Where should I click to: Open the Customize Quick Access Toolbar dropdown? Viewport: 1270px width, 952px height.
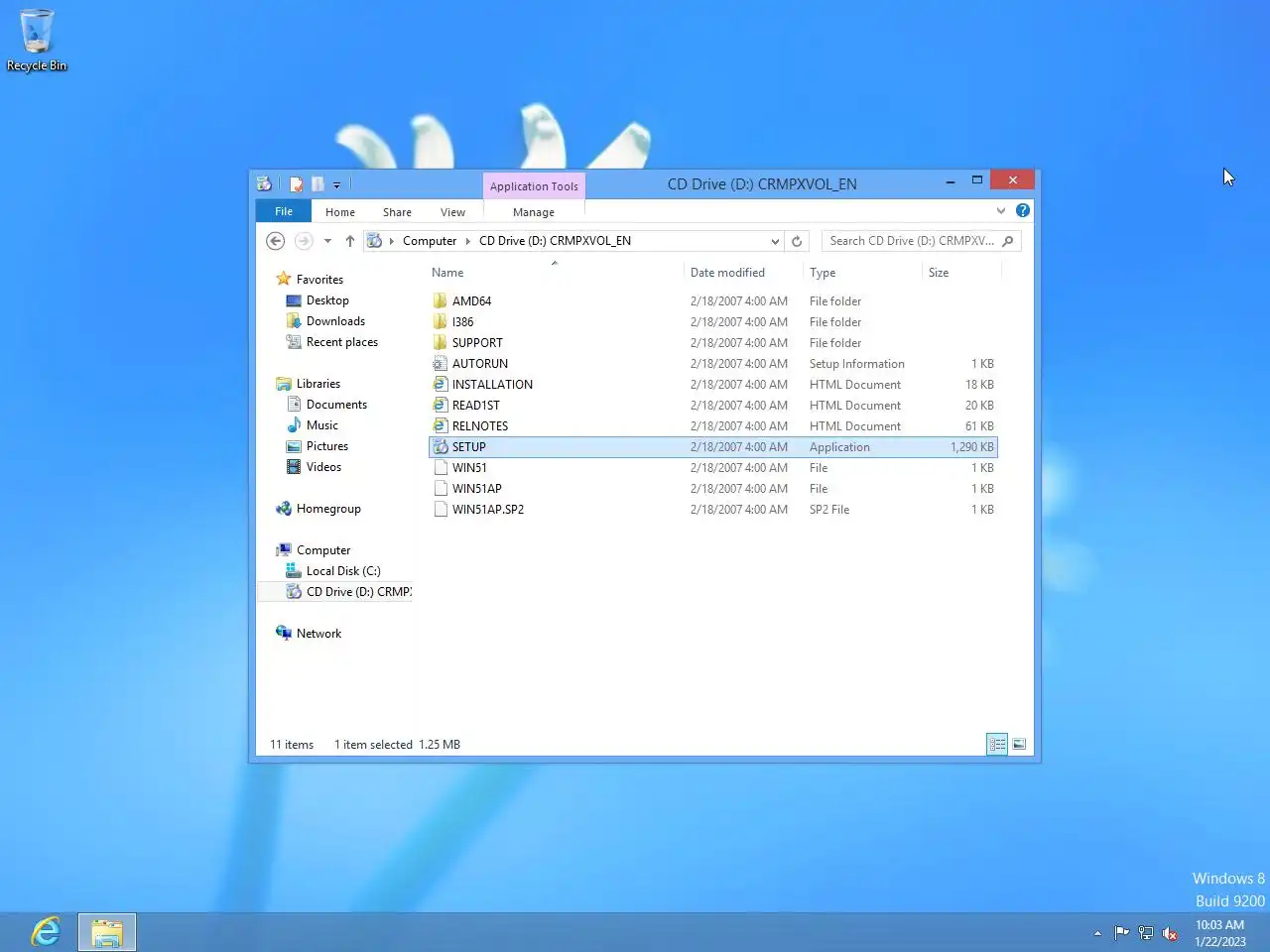tap(337, 184)
